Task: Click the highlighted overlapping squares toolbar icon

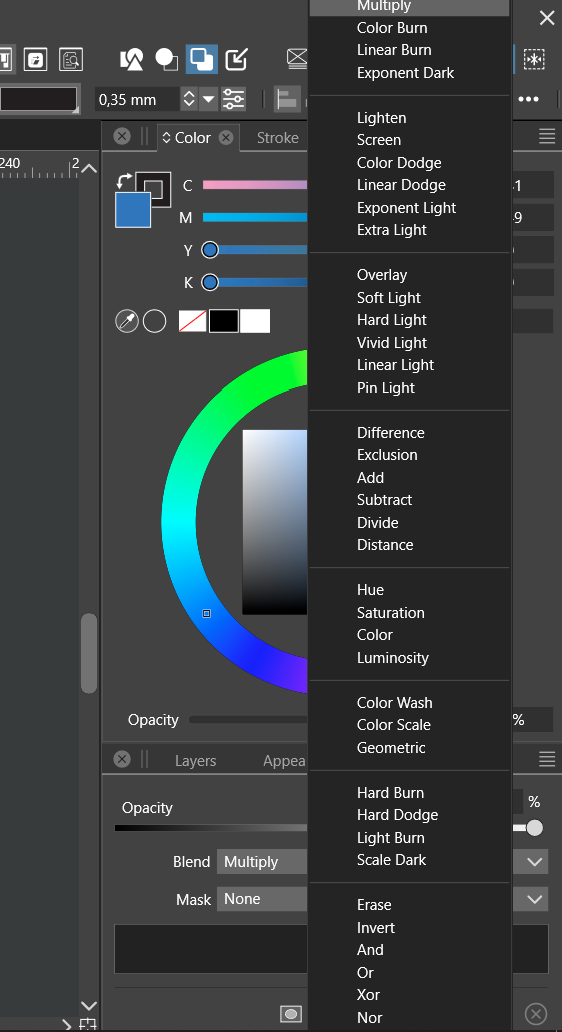Action: [x=202, y=59]
